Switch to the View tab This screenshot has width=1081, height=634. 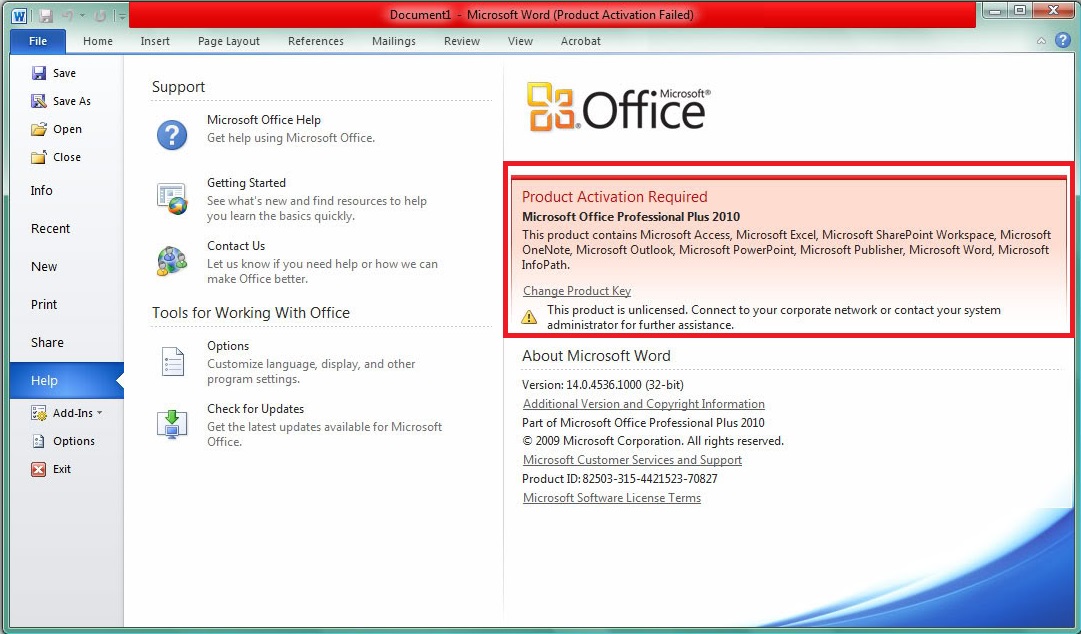(521, 41)
